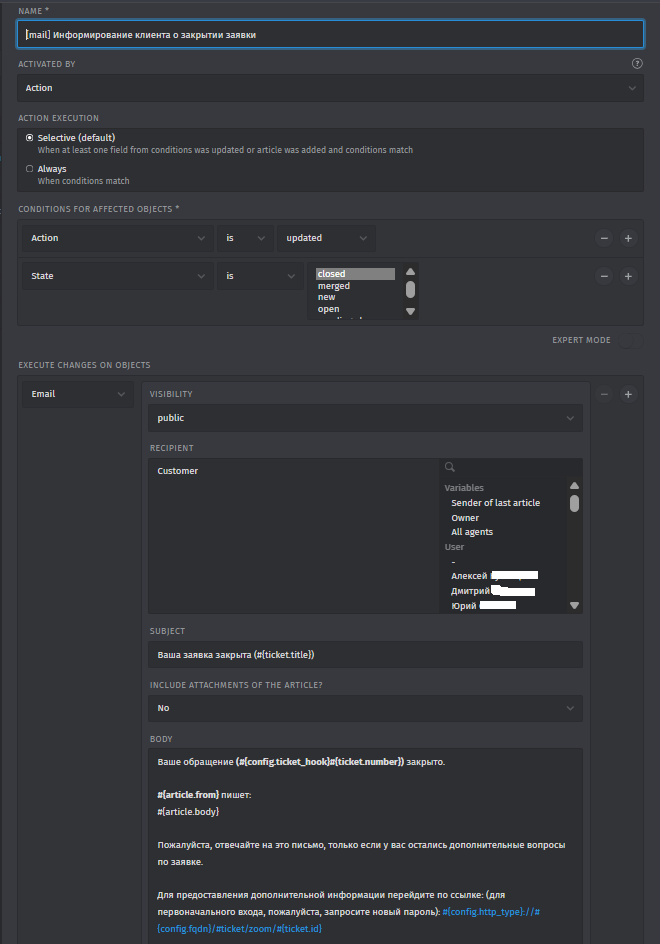This screenshot has width=660, height=944.
Task: Click the help question mark icon
Action: 637,63
